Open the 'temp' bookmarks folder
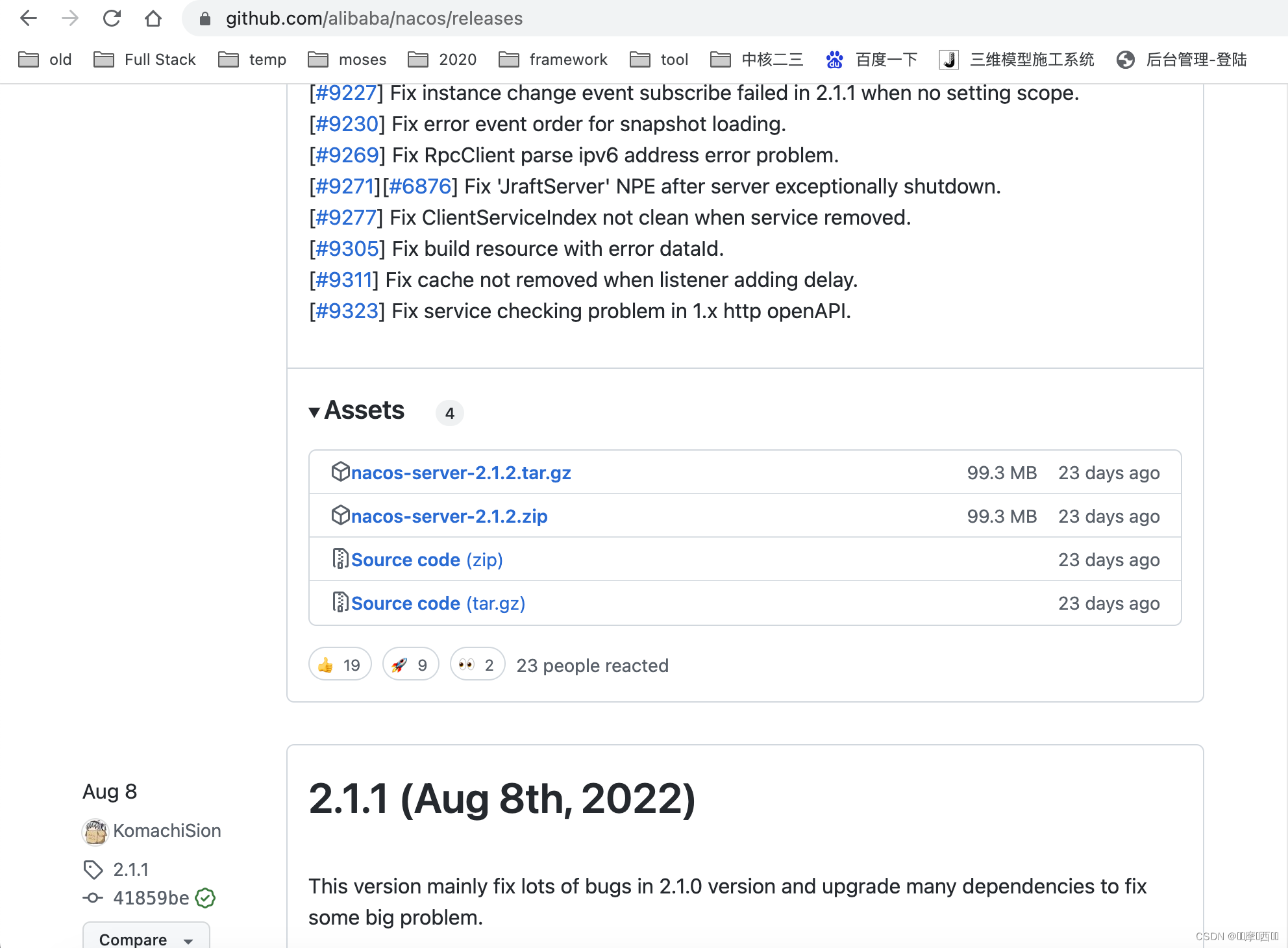This screenshot has width=1288, height=948. point(252,60)
